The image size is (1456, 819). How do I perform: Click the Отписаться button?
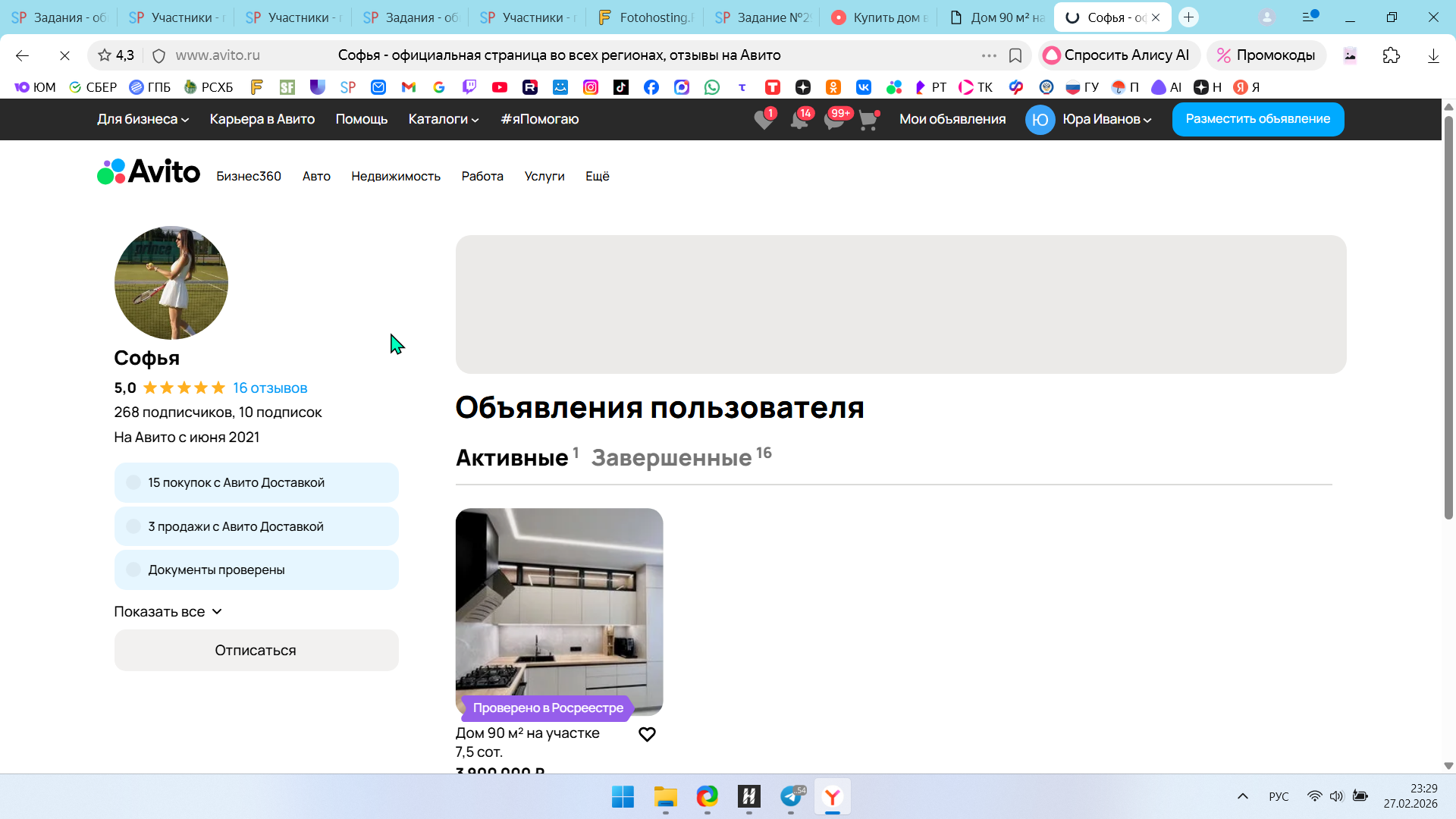coord(256,650)
